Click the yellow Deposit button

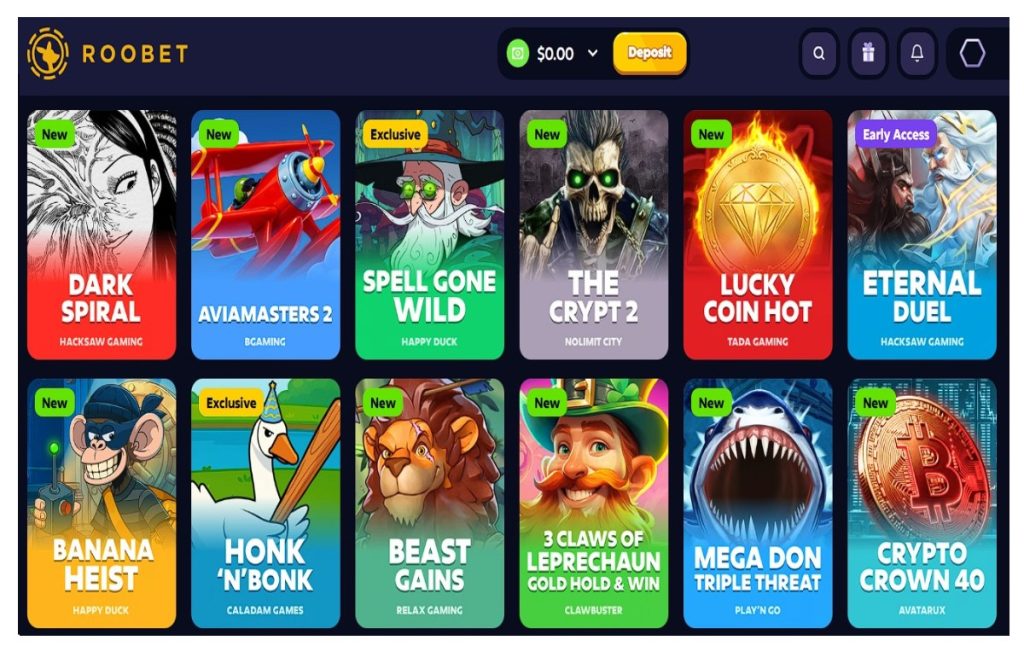649,52
